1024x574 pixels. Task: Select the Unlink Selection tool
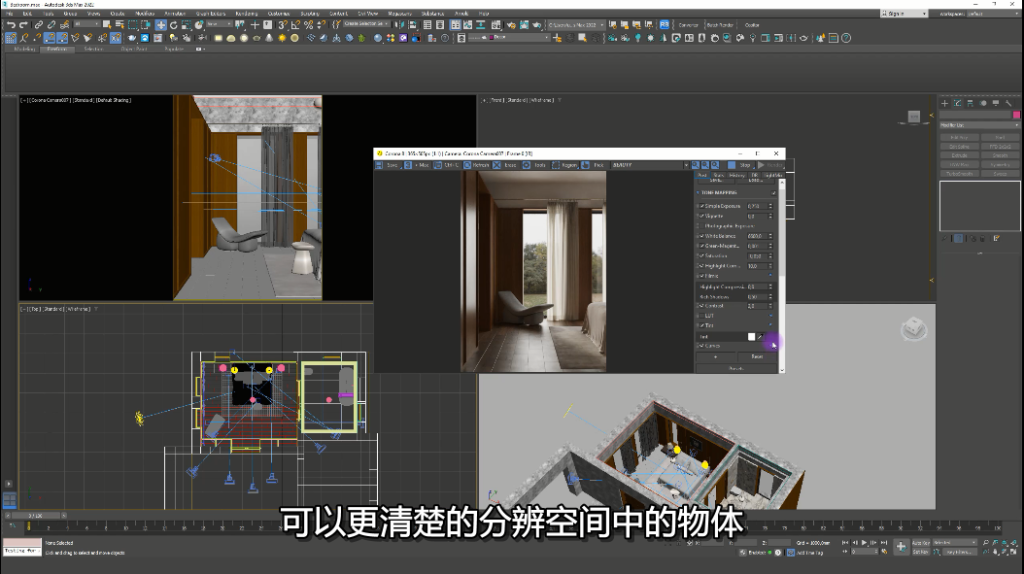(52, 25)
